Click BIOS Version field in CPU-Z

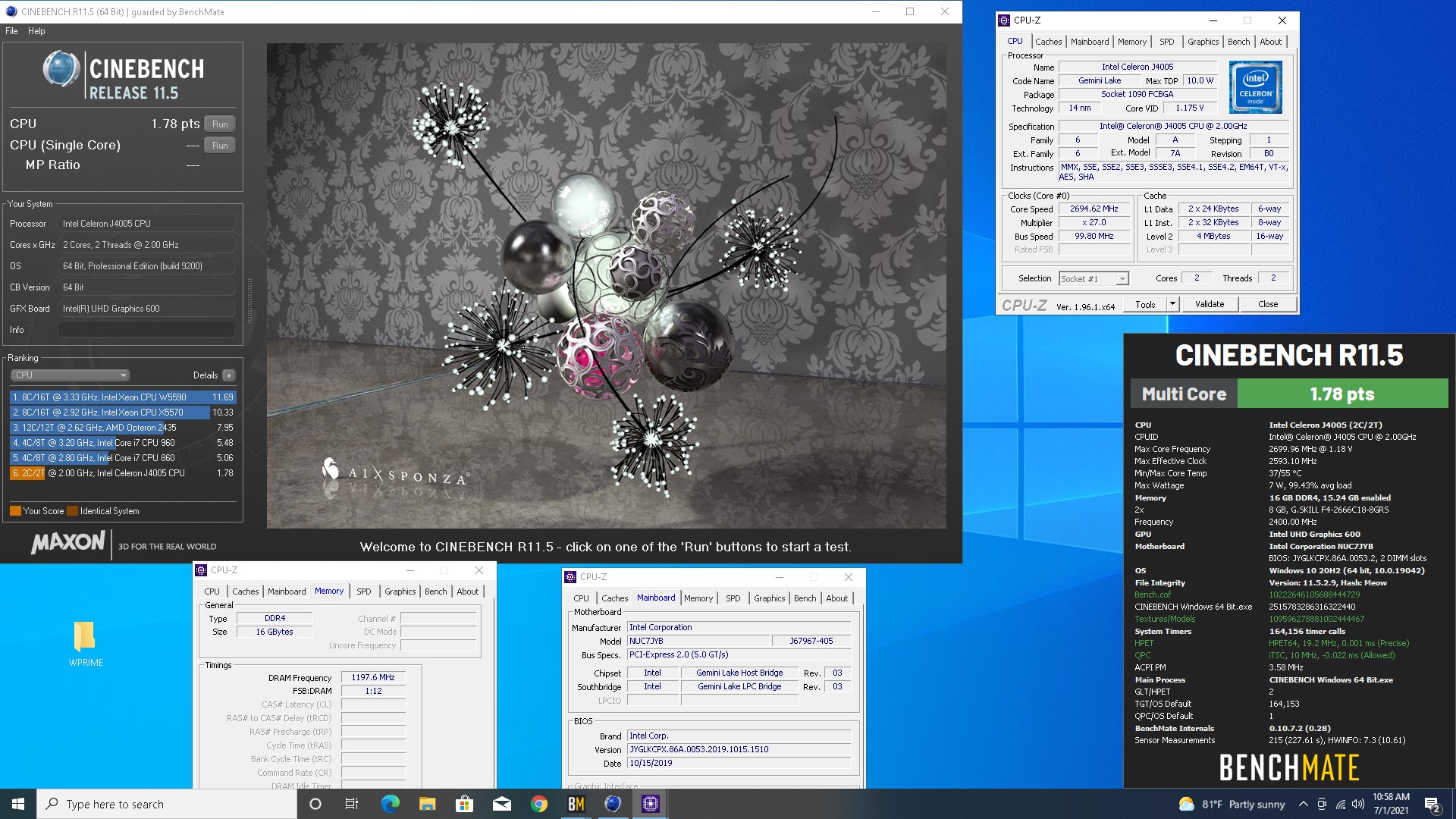(739, 749)
